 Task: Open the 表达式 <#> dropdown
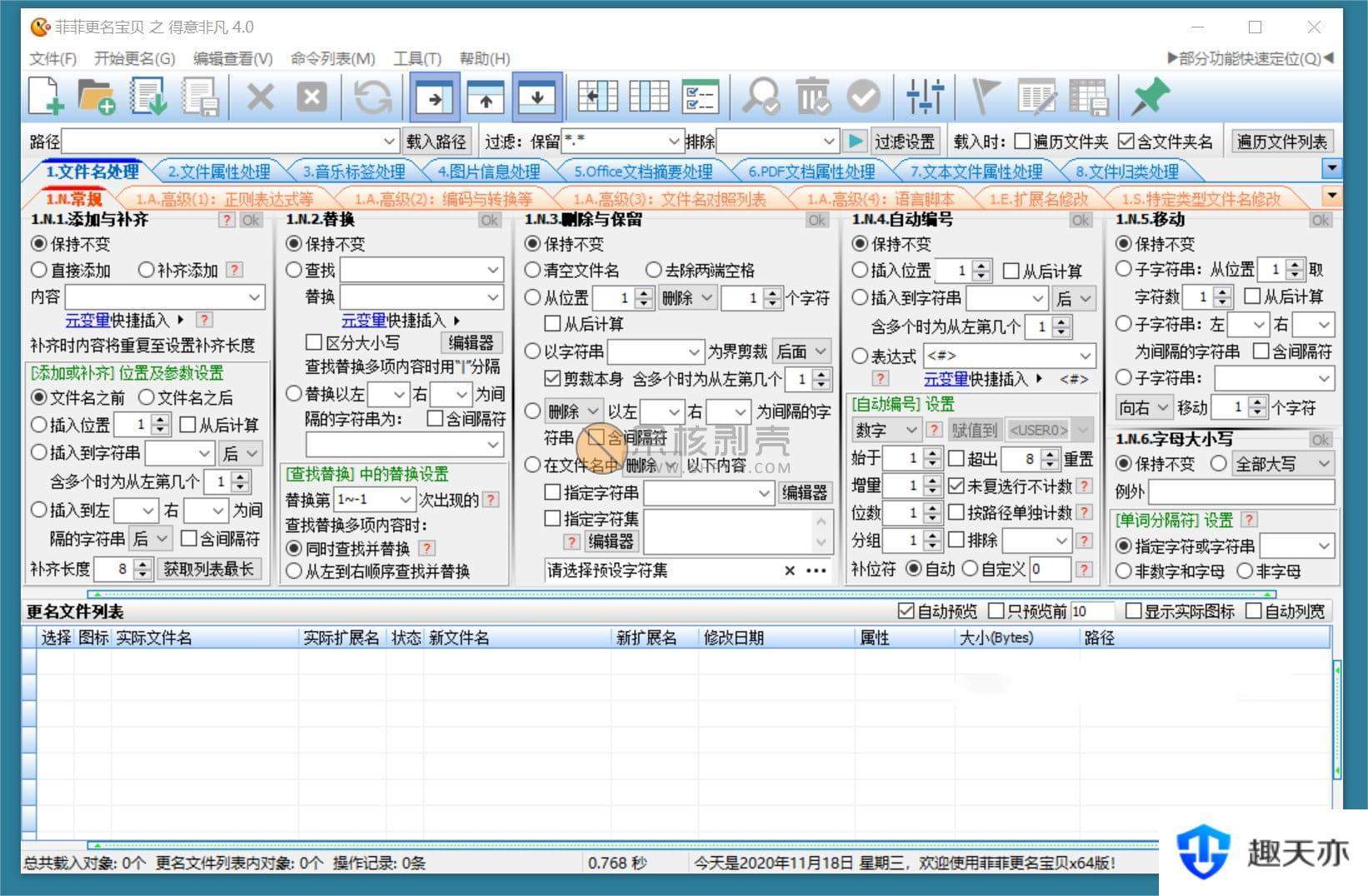[1084, 356]
